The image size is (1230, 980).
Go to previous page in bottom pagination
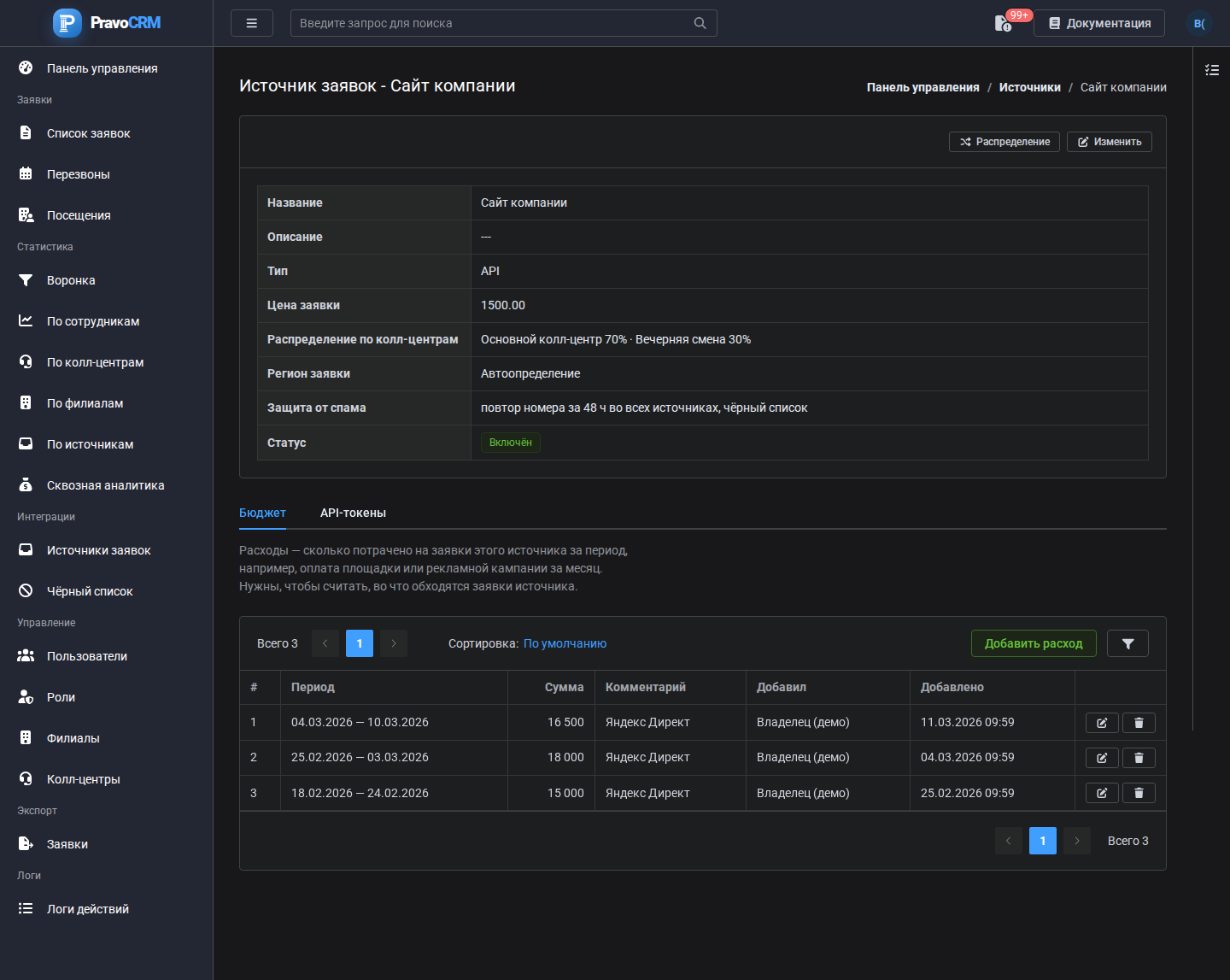[1009, 841]
